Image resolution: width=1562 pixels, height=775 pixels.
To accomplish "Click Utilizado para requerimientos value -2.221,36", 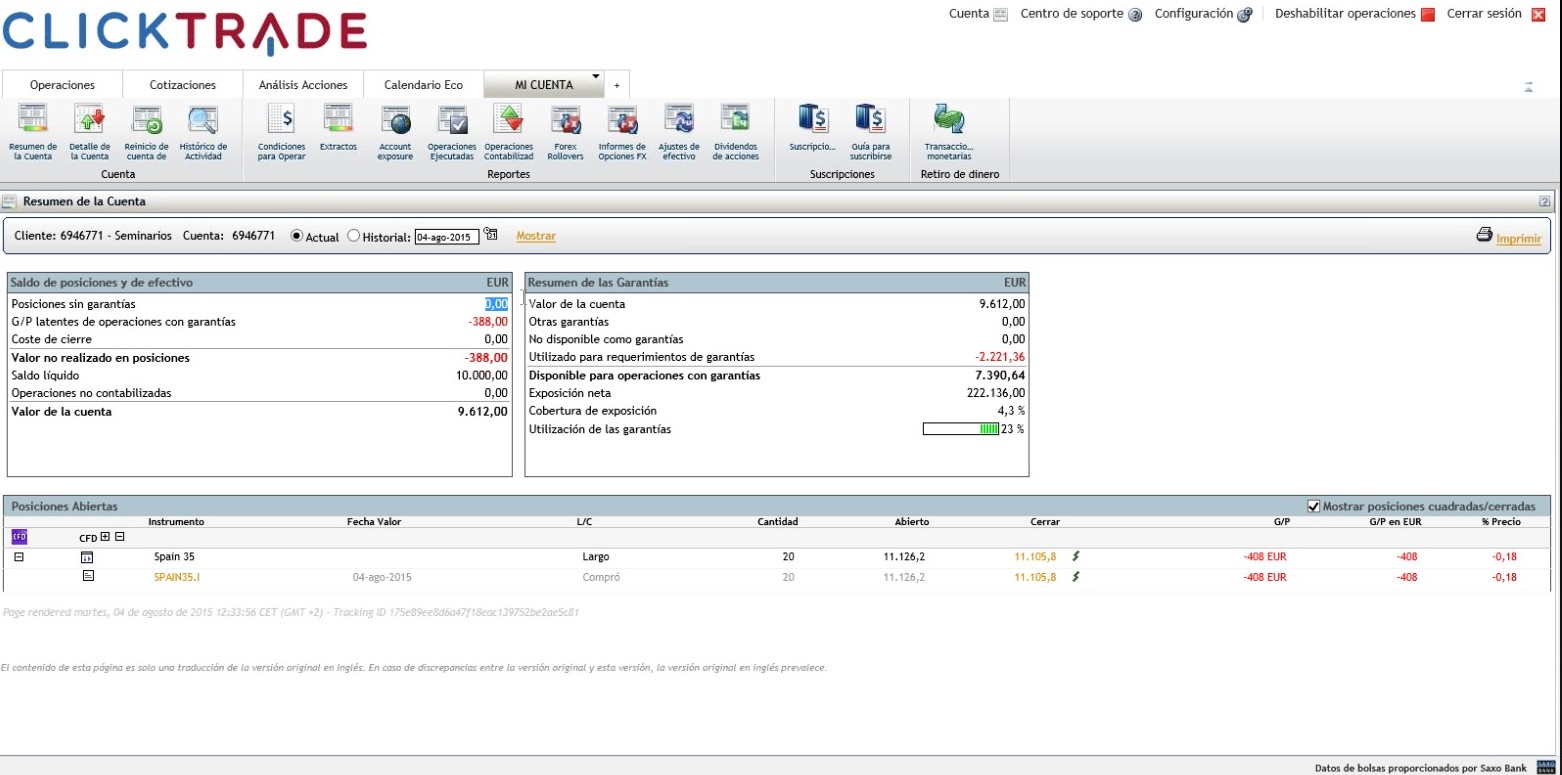I will 1001,357.
